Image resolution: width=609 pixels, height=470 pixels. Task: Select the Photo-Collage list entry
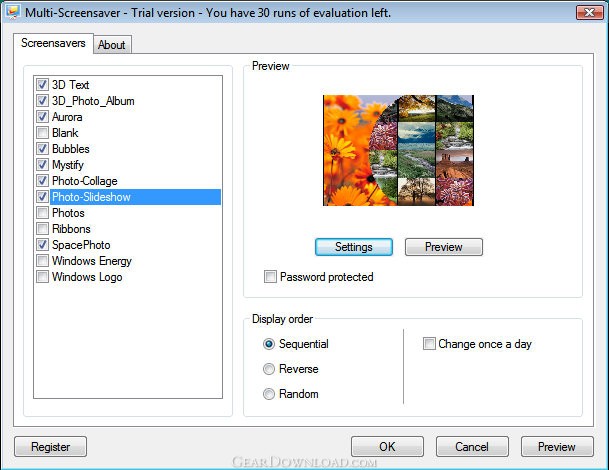click(85, 181)
